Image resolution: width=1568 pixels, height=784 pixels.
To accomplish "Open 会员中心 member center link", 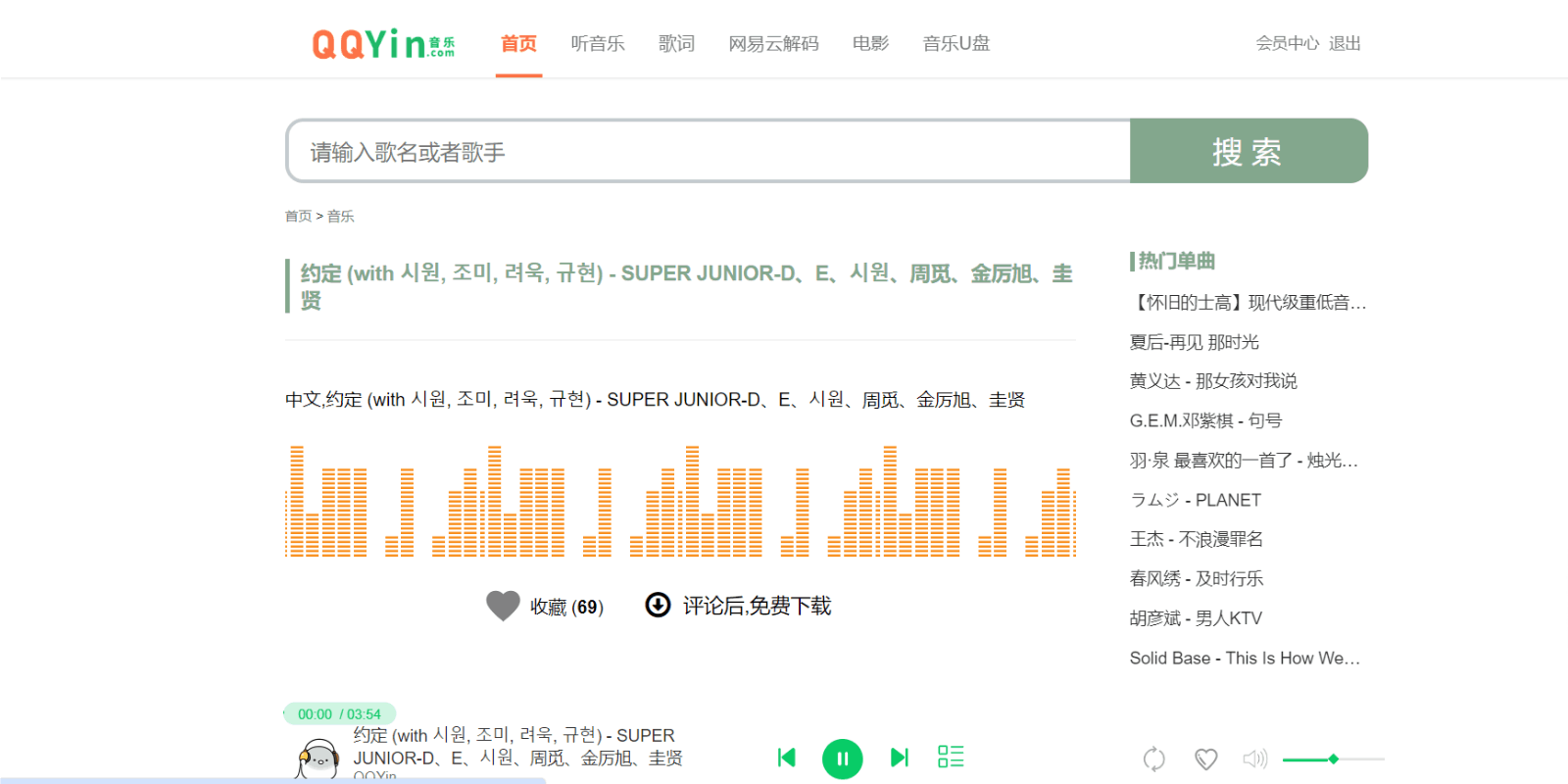I will coord(1287,44).
